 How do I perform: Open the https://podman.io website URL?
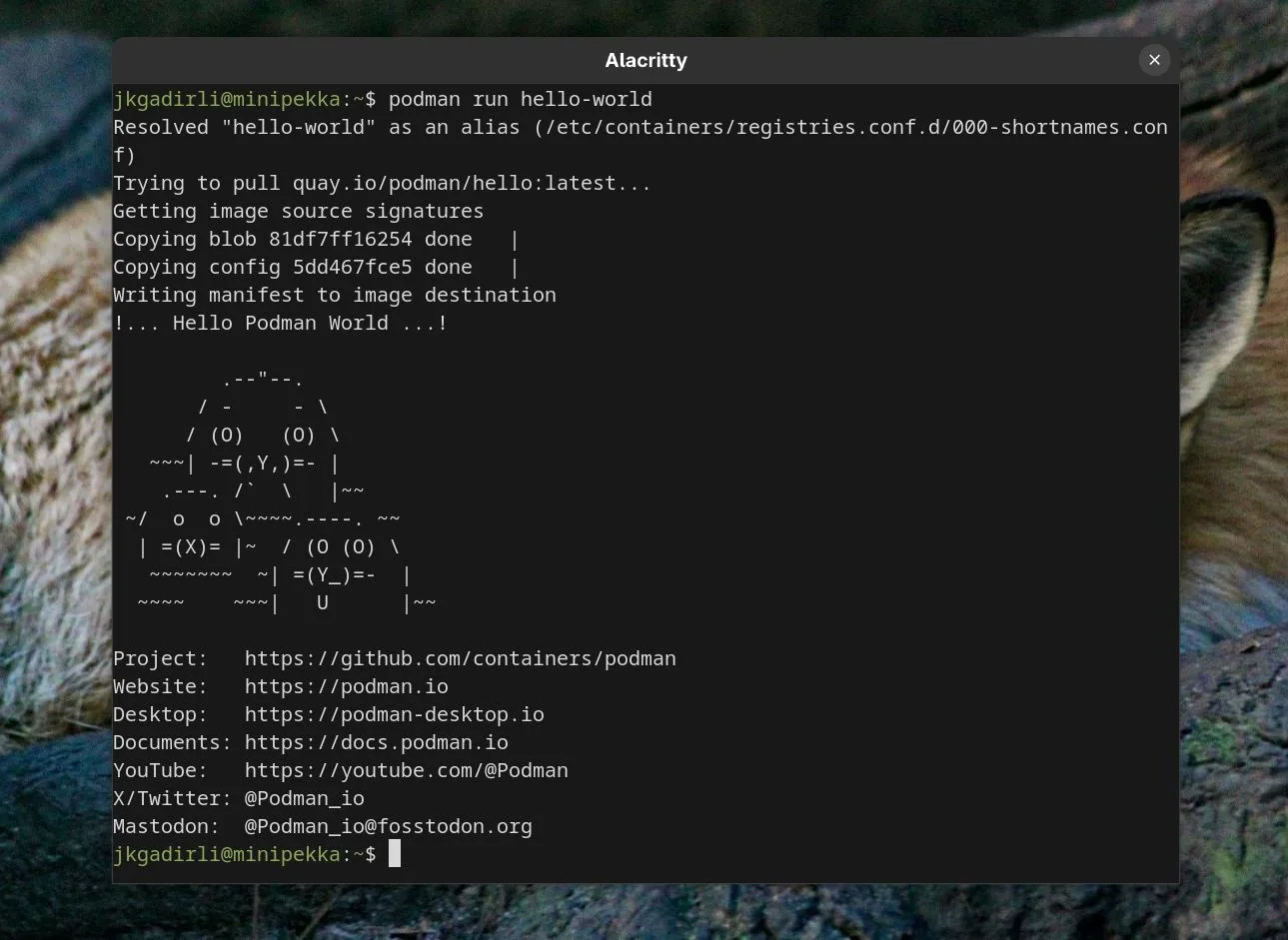(347, 686)
